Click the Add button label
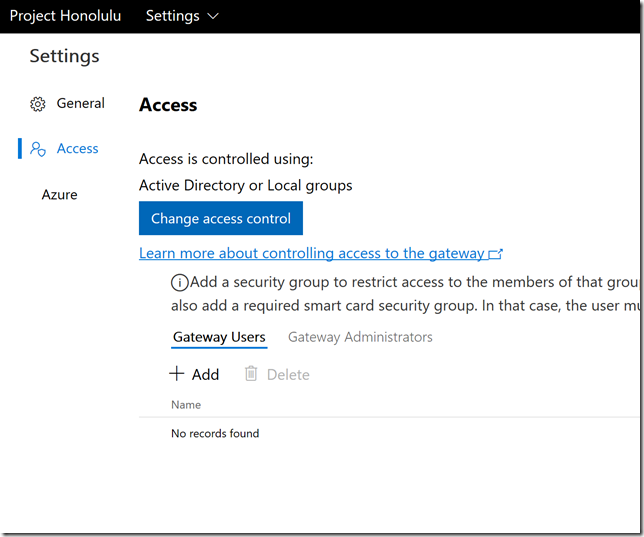The height and width of the screenshot is (537, 644). tap(205, 374)
